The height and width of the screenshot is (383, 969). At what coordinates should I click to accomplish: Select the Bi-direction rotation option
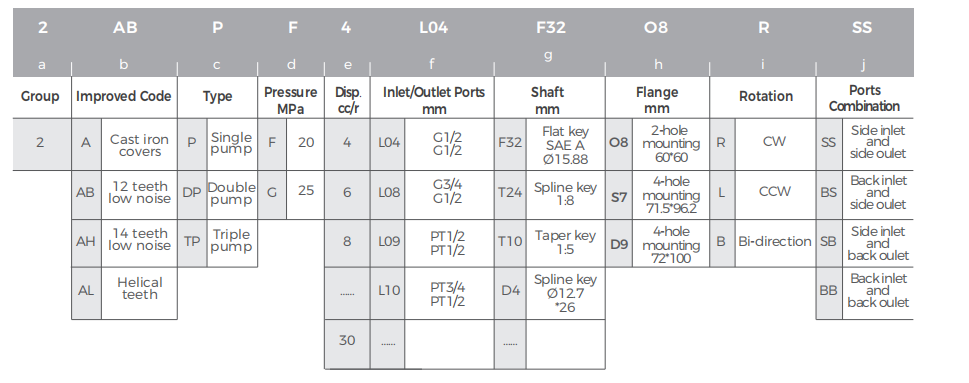click(x=774, y=242)
